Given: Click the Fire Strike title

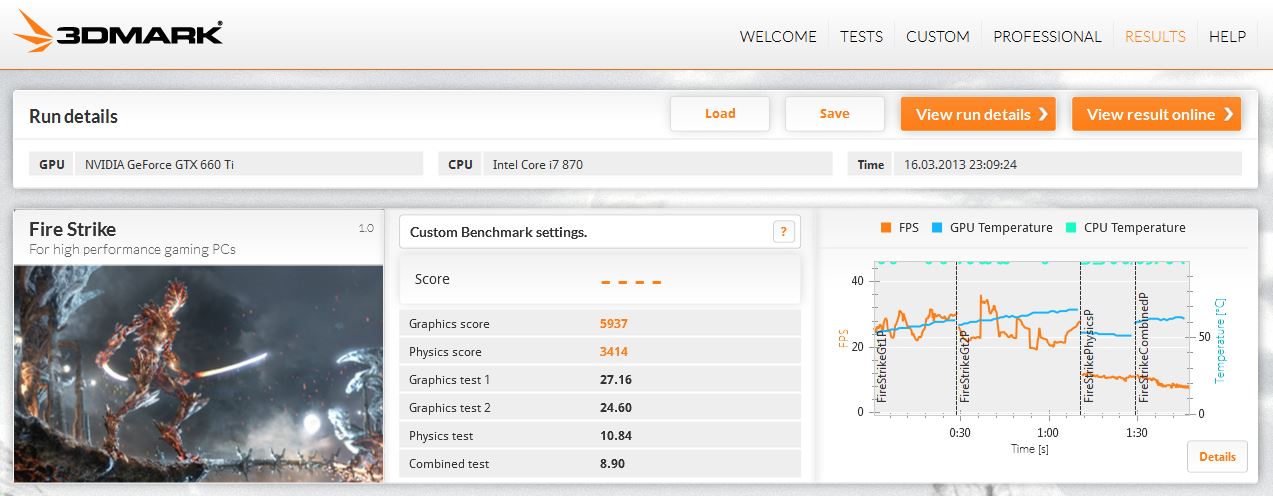Looking at the screenshot, I should (73, 229).
